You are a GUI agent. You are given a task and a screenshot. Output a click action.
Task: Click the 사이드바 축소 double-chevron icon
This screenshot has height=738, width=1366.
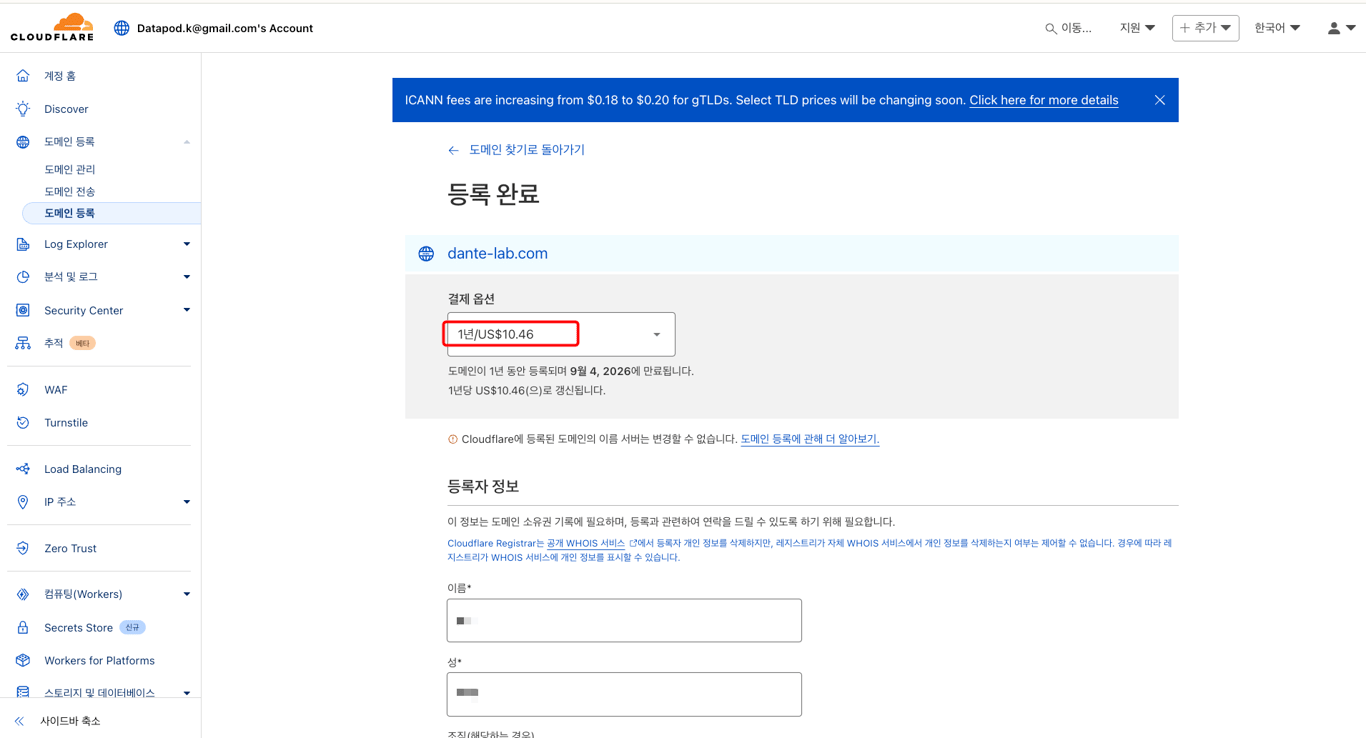(19, 721)
